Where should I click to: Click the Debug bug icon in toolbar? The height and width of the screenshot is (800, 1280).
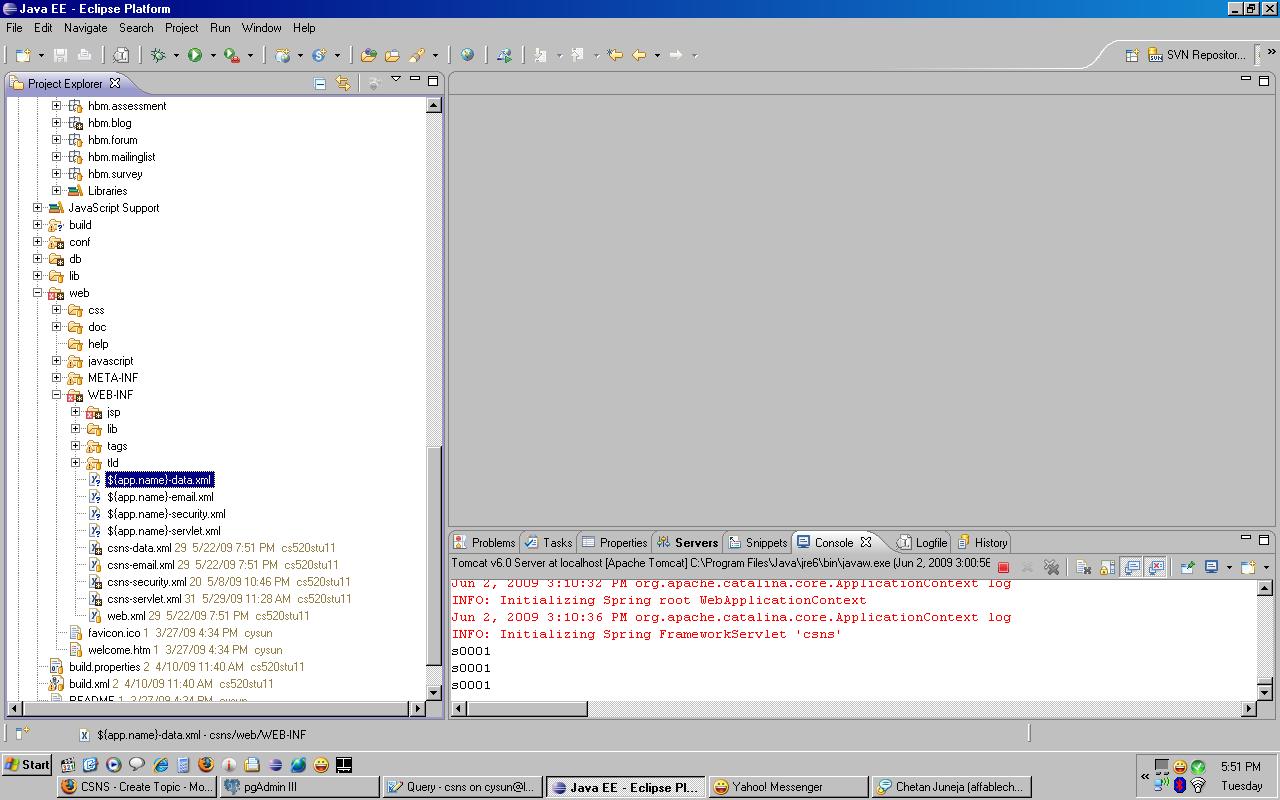158,55
